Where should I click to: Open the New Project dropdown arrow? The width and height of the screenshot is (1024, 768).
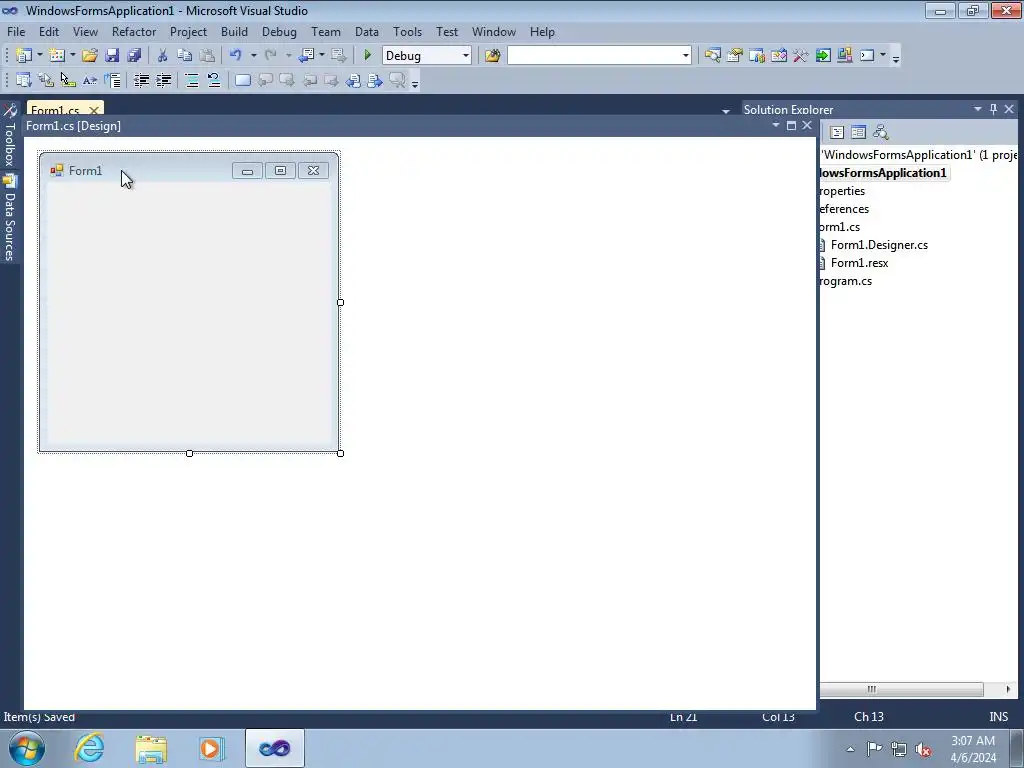(39, 56)
